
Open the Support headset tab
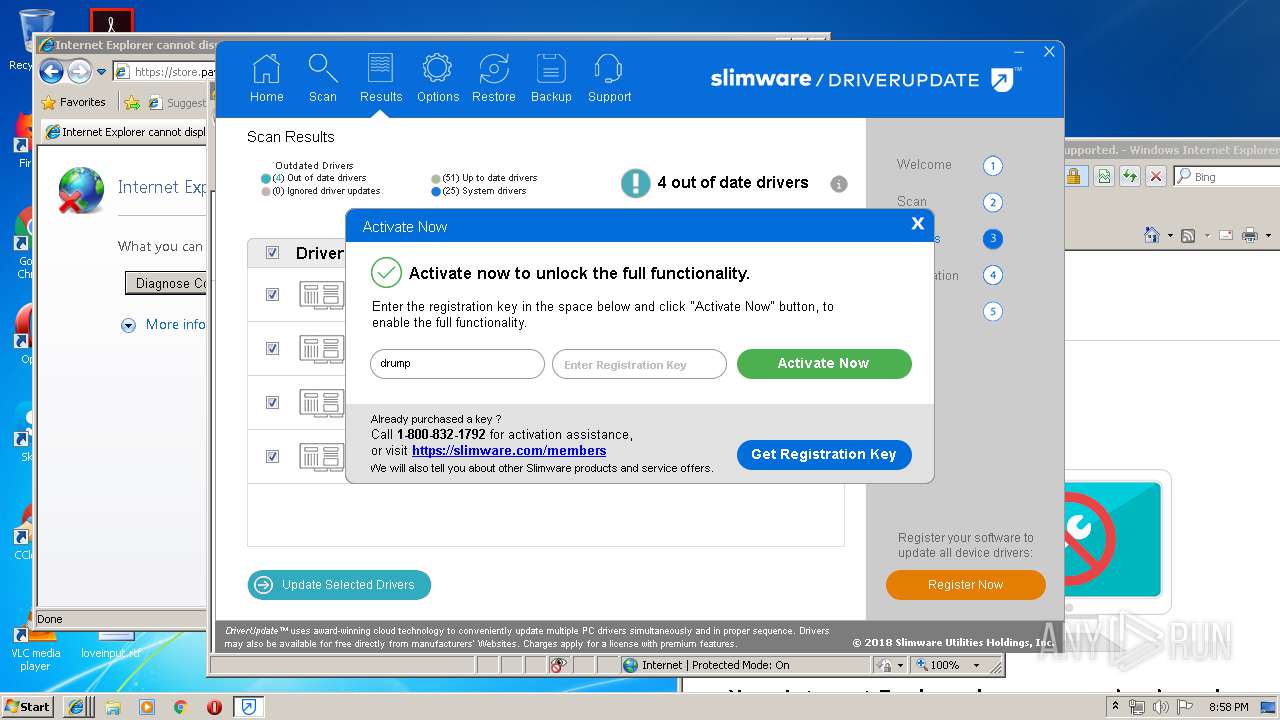(609, 78)
